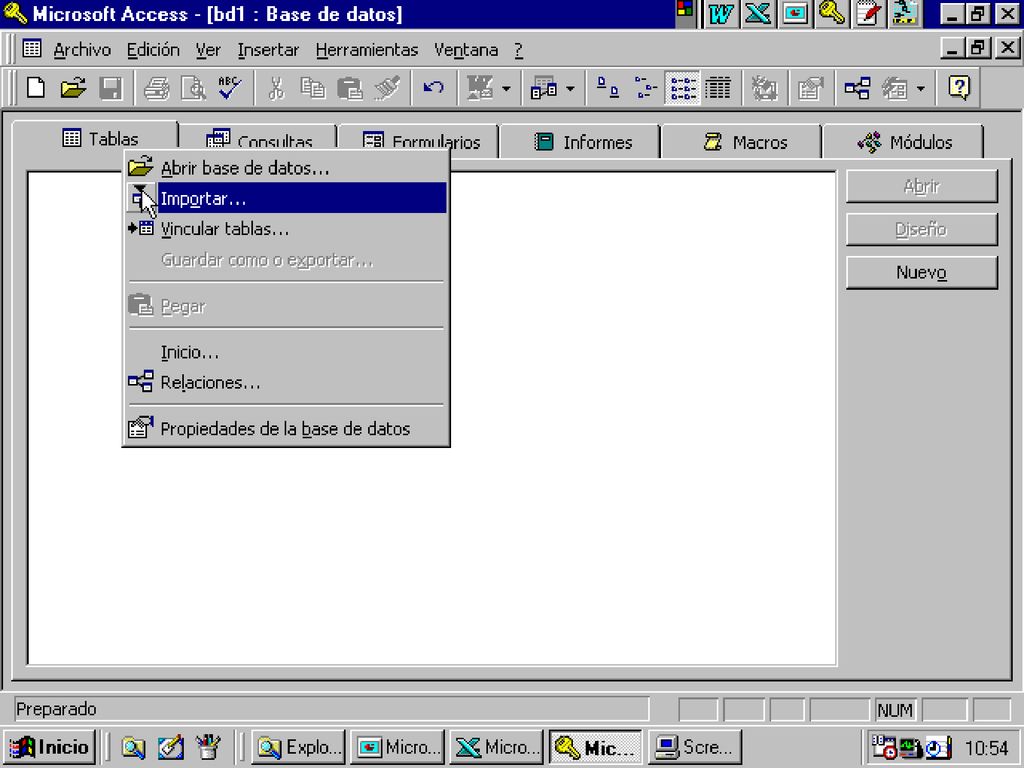The image size is (1024, 768).
Task: Click the Nuevo button
Action: click(x=921, y=272)
